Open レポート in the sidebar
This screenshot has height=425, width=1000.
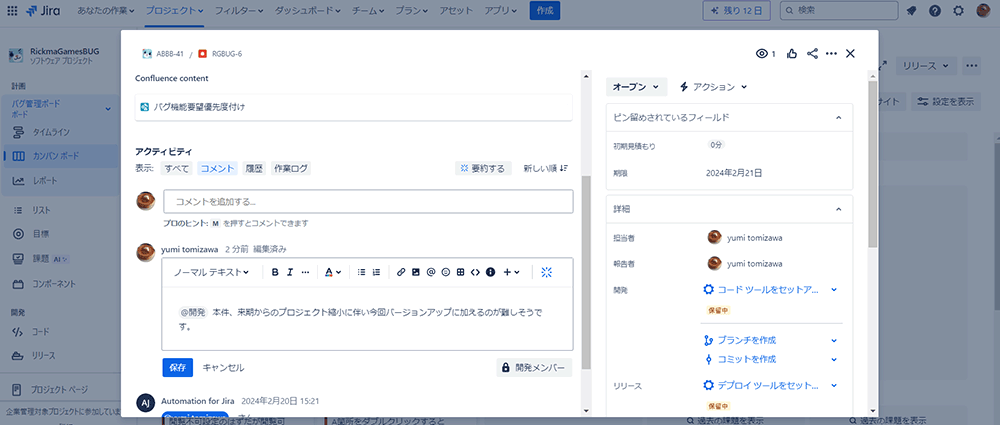coord(45,181)
